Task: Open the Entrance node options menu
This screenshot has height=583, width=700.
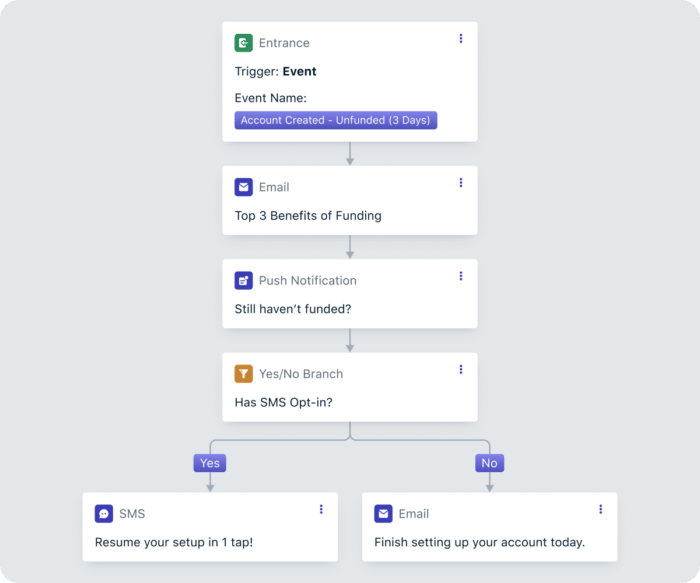Action: (x=461, y=39)
